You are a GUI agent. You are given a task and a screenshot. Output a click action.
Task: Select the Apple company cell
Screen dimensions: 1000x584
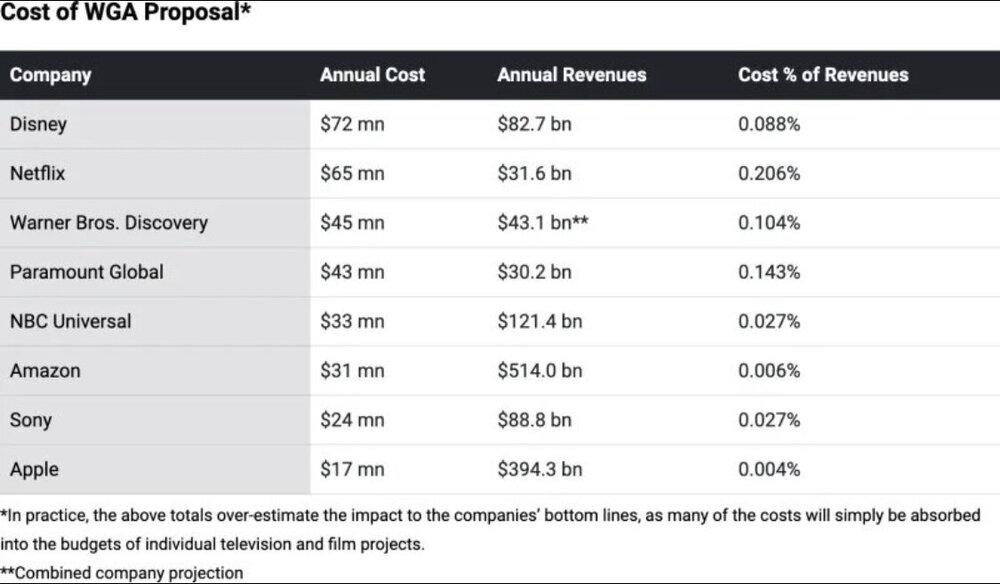(35, 469)
